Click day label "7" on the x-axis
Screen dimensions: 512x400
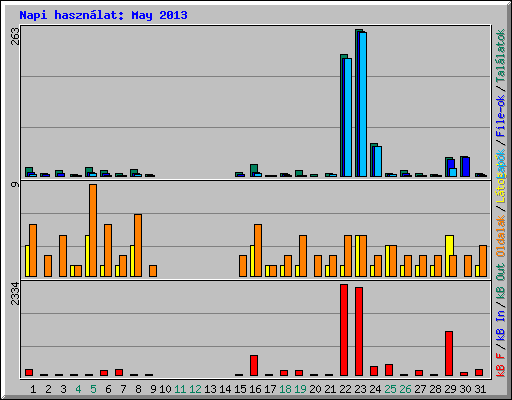[123, 389]
